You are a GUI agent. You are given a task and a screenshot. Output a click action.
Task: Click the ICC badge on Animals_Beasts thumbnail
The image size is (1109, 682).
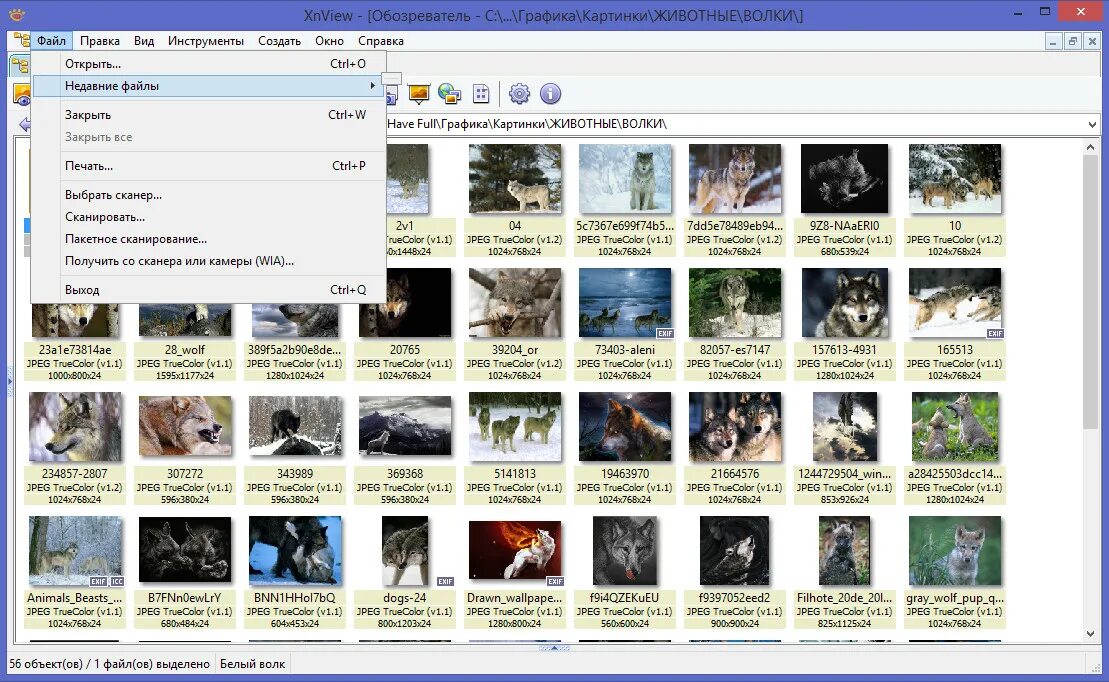point(117,582)
